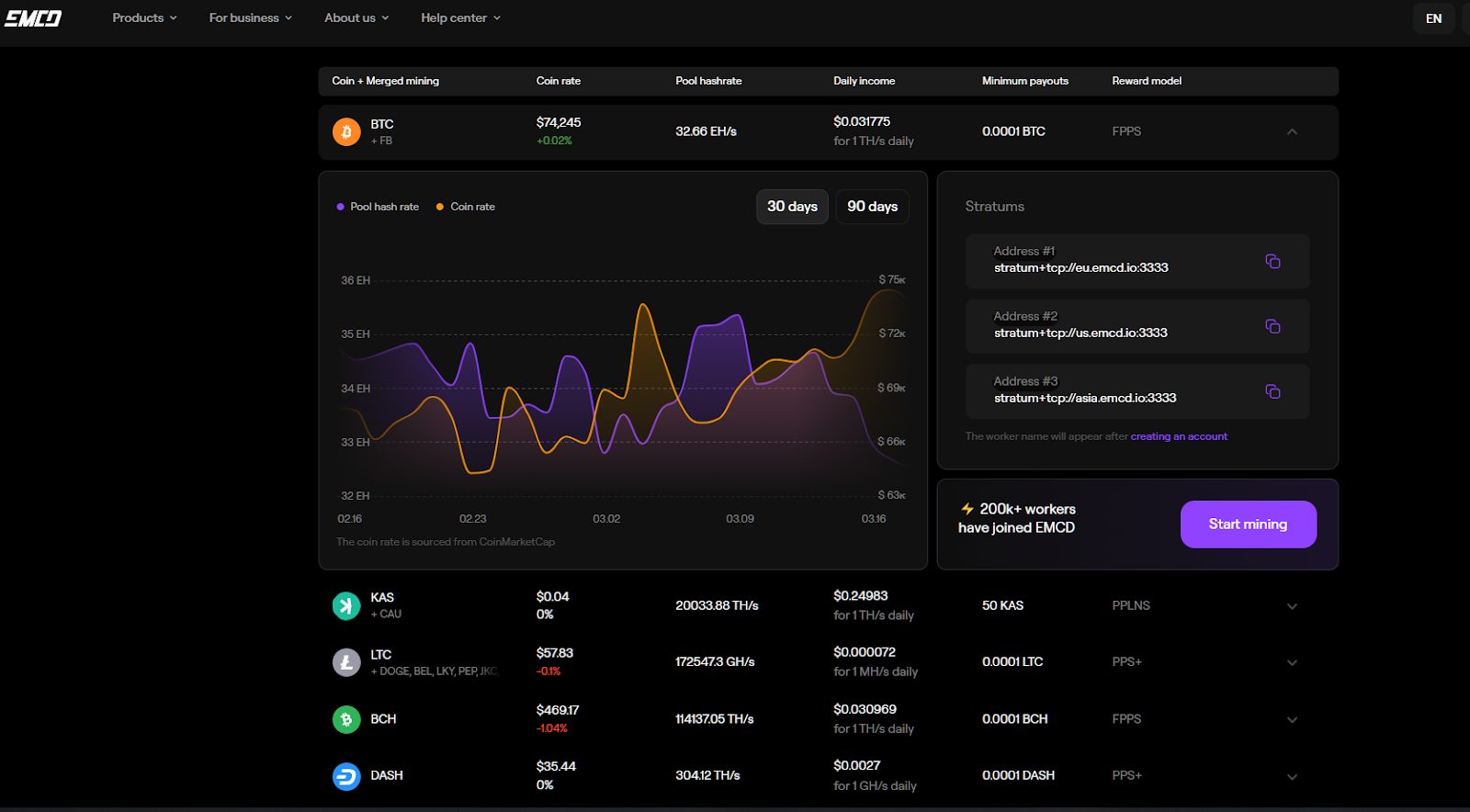Viewport: 1470px width, 812px height.
Task: Copy stratum Address #2 with copy icon
Action: point(1272,327)
